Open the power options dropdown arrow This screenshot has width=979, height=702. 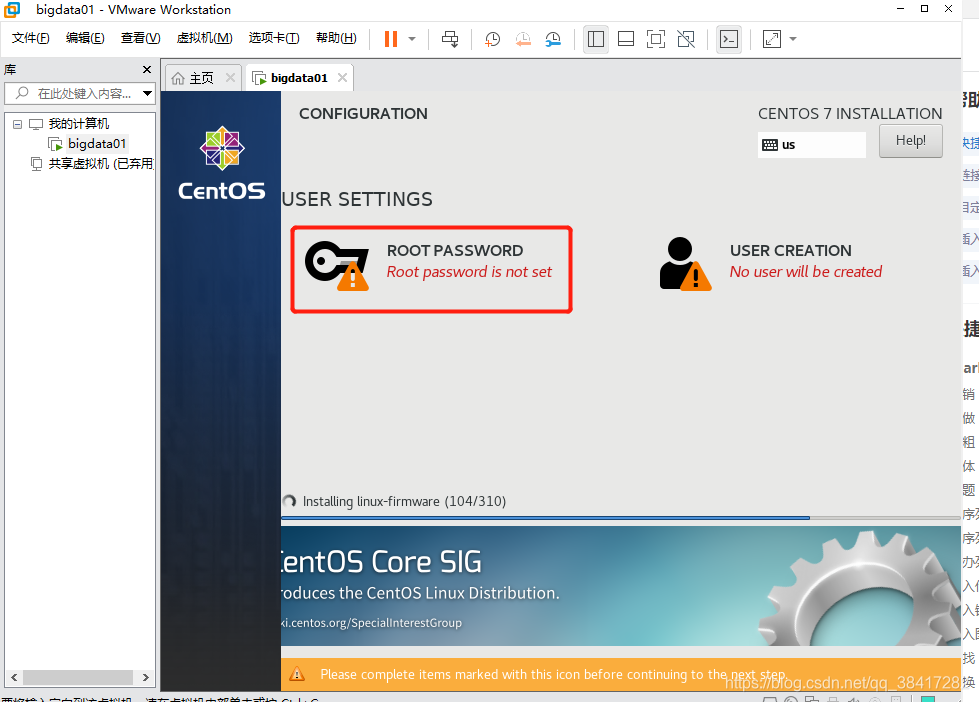(x=412, y=39)
